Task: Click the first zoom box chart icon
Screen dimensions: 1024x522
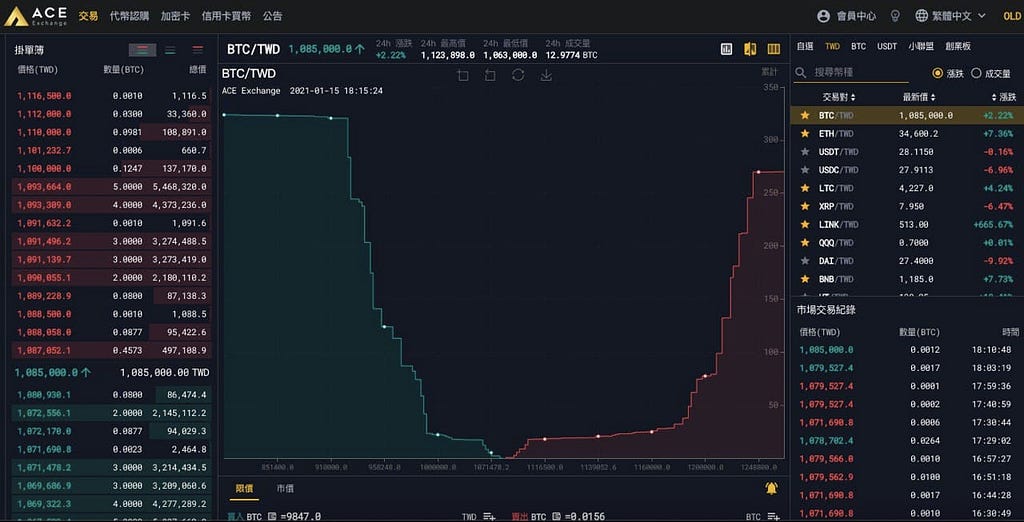Action: (x=463, y=75)
